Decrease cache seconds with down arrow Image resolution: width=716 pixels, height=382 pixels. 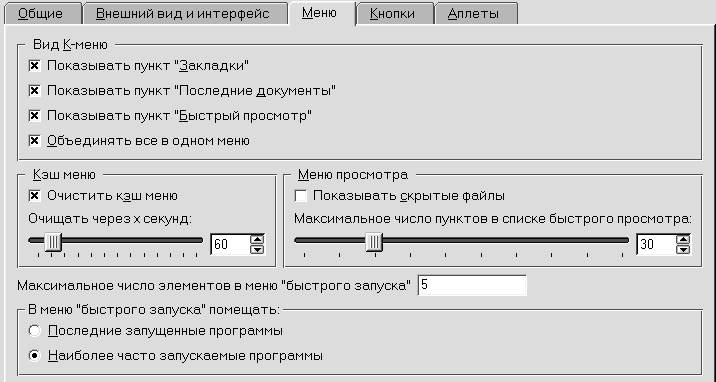pos(257,249)
